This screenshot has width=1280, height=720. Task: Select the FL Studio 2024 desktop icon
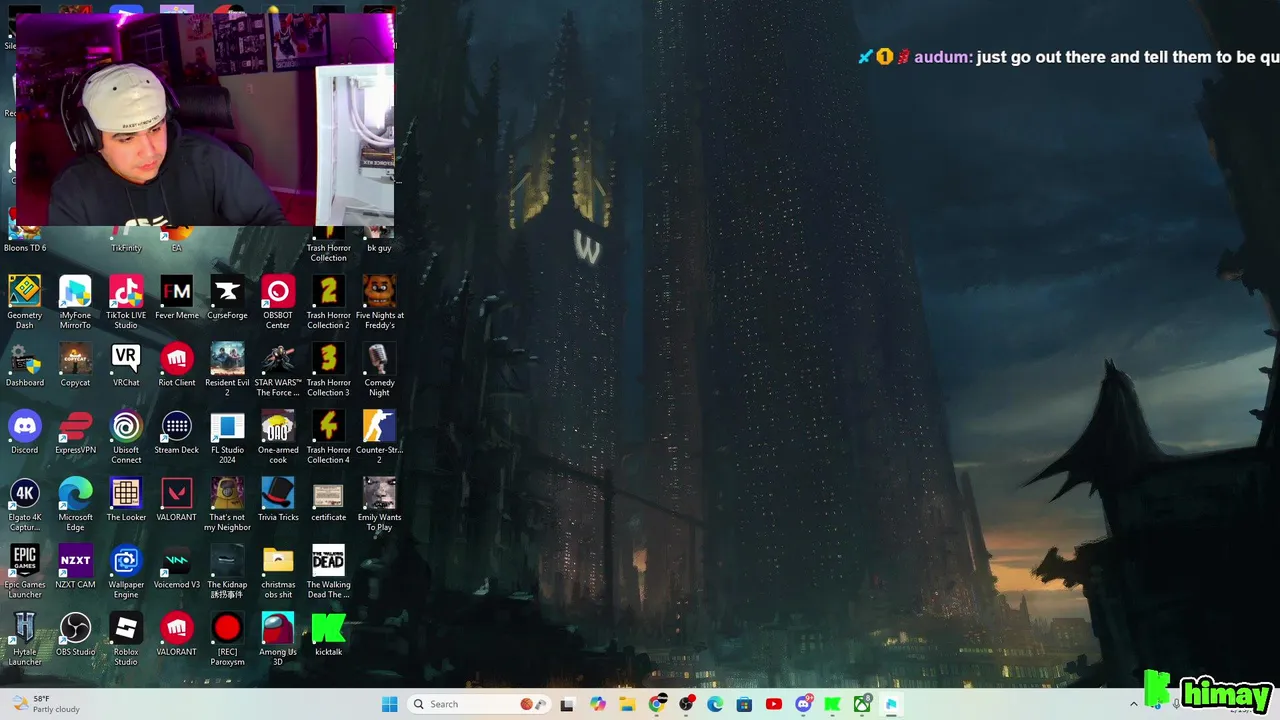pos(227,436)
